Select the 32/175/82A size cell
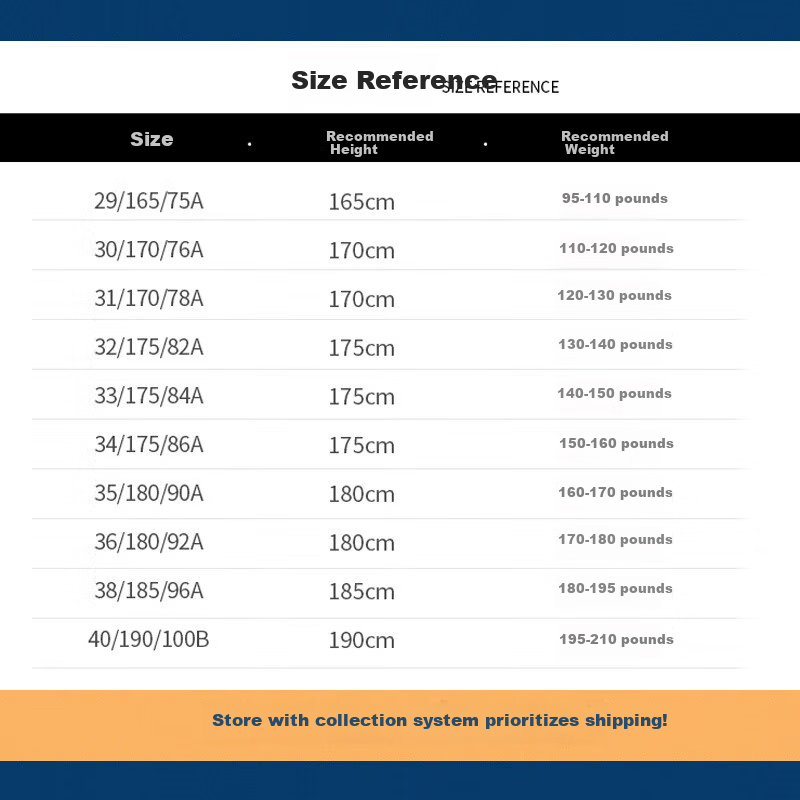This screenshot has width=800, height=800. point(149,347)
